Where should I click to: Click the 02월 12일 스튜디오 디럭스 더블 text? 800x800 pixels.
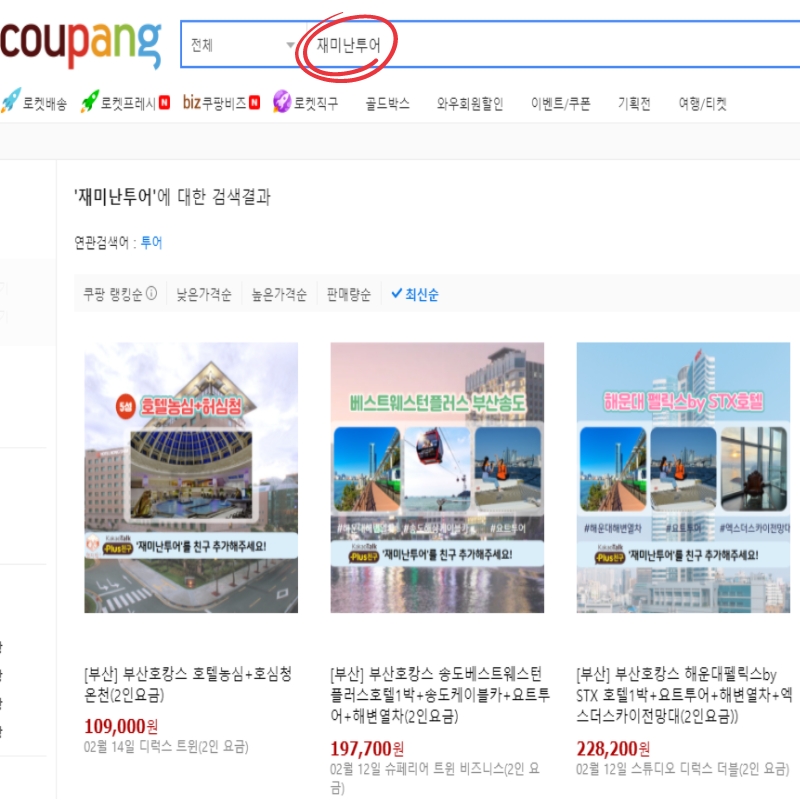pos(683,769)
